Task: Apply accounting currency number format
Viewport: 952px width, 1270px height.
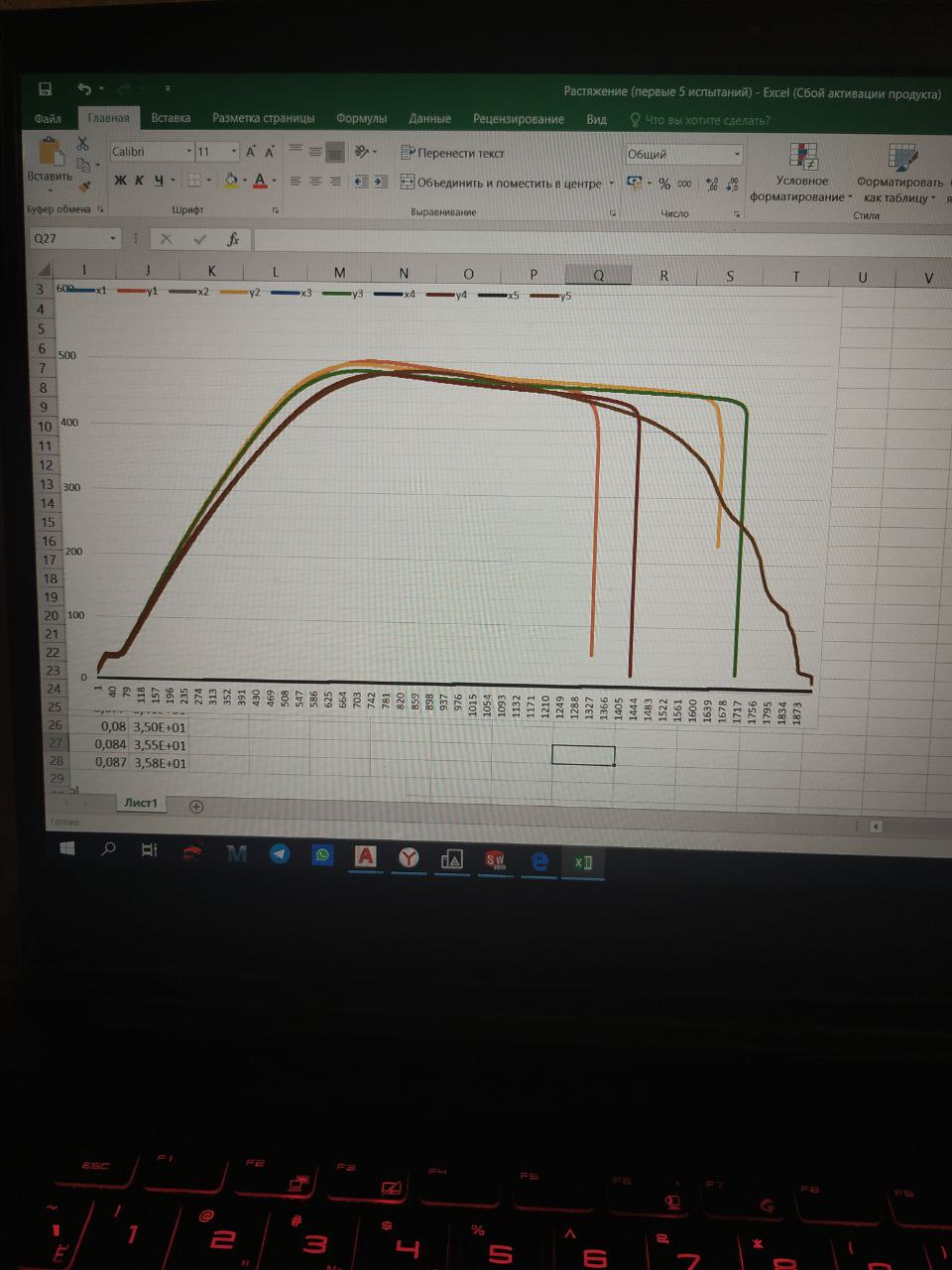Action: 635,184
